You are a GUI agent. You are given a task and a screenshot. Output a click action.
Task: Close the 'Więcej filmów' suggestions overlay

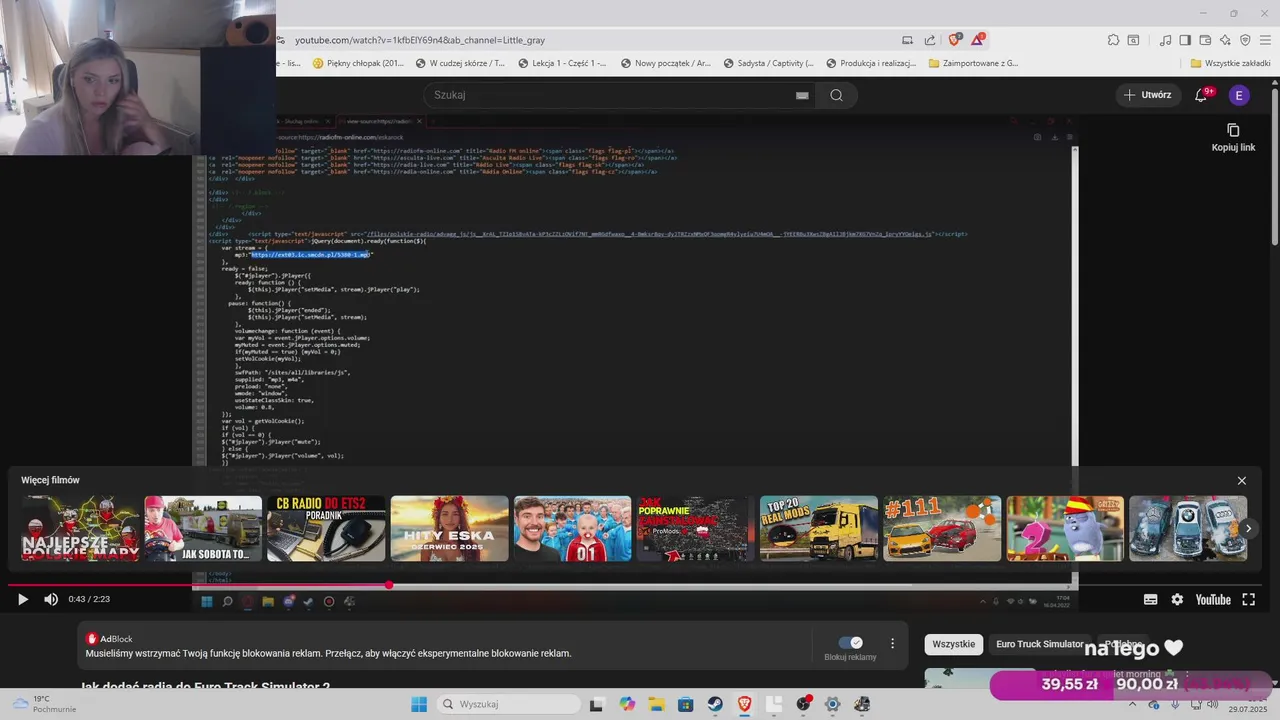pyautogui.click(x=1242, y=480)
